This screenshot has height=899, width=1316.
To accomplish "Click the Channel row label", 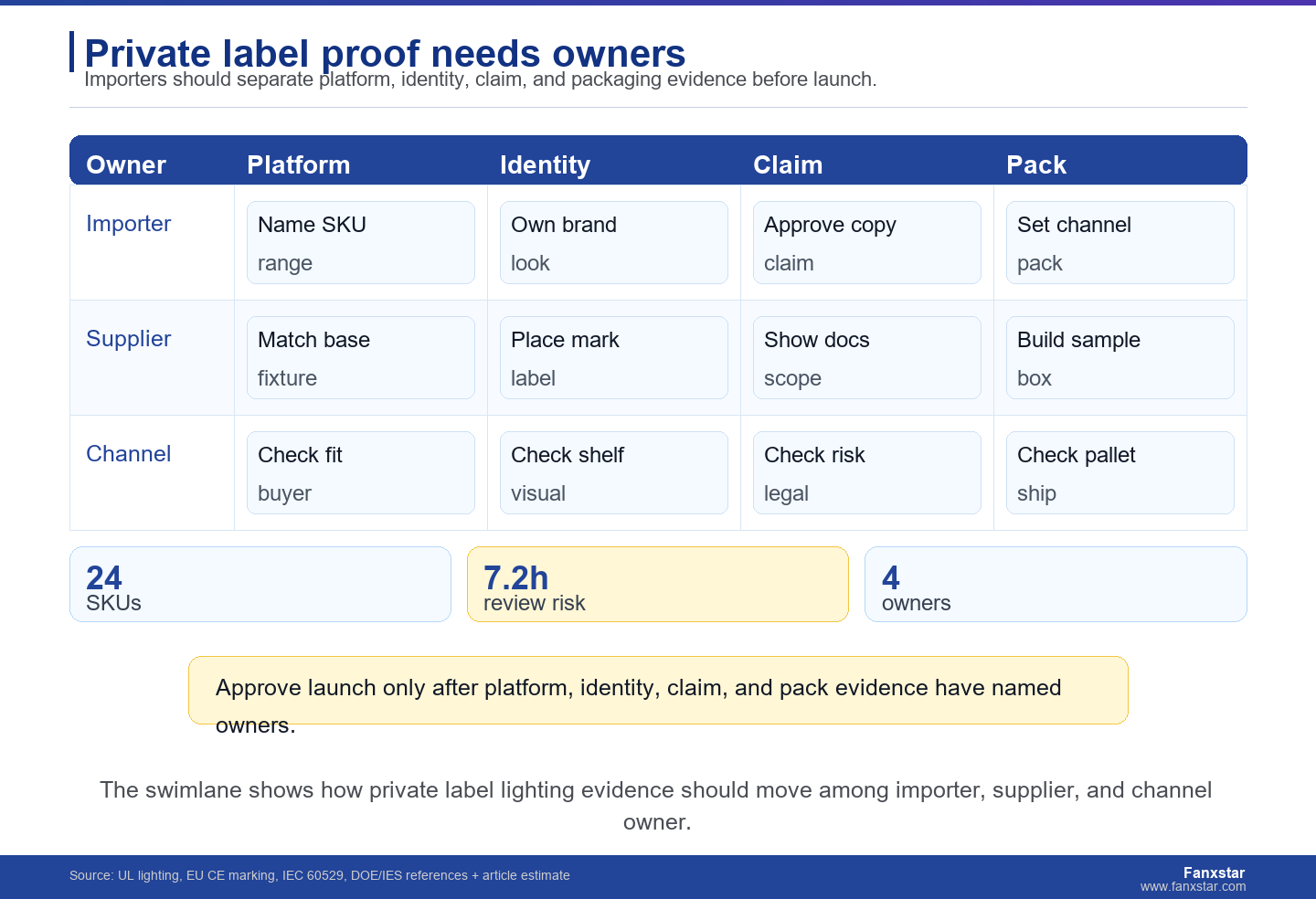I will pyautogui.click(x=129, y=454).
